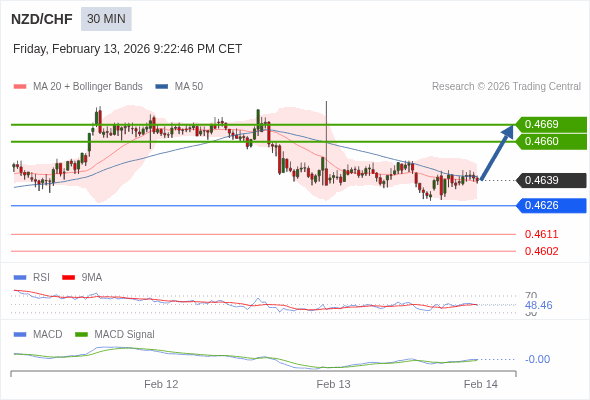This screenshot has width=590, height=400.
Task: Click the 9MA red legend swatch
Action: 68,278
